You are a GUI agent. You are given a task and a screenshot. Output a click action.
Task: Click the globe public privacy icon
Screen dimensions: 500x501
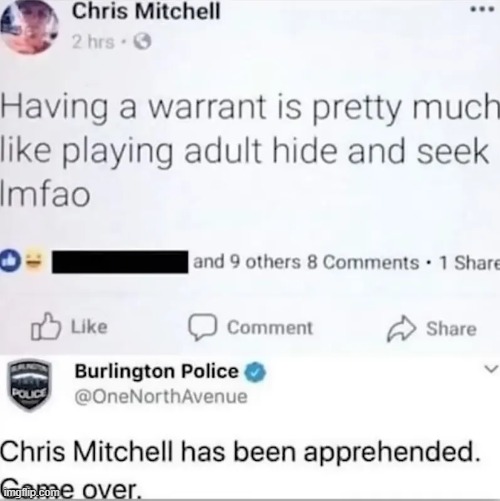(142, 42)
